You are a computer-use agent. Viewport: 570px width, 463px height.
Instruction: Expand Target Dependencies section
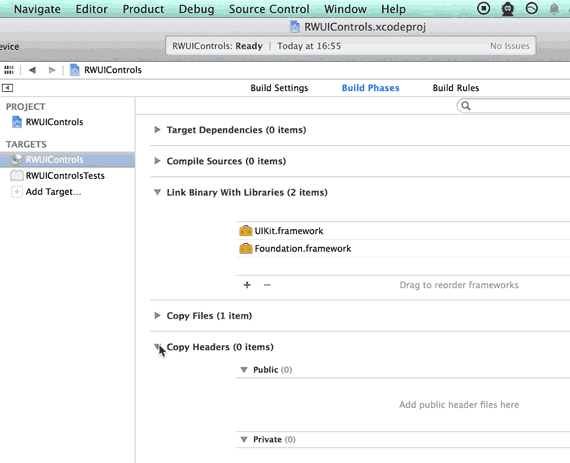tap(157, 130)
